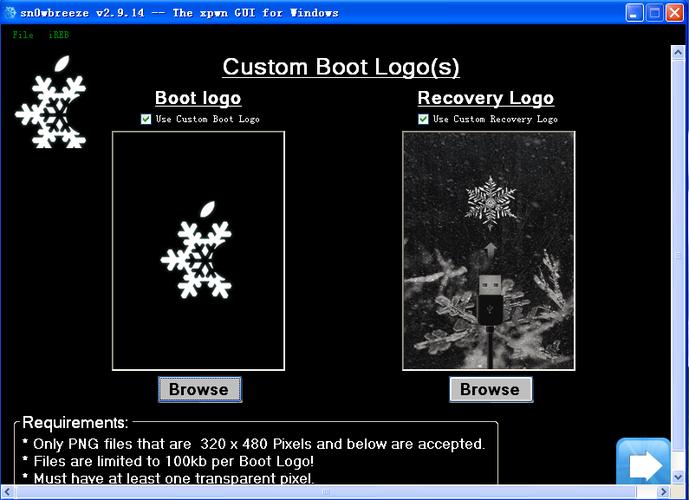Click the snowflake Apple in boot logo preview
689x500 pixels.
[x=198, y=254]
